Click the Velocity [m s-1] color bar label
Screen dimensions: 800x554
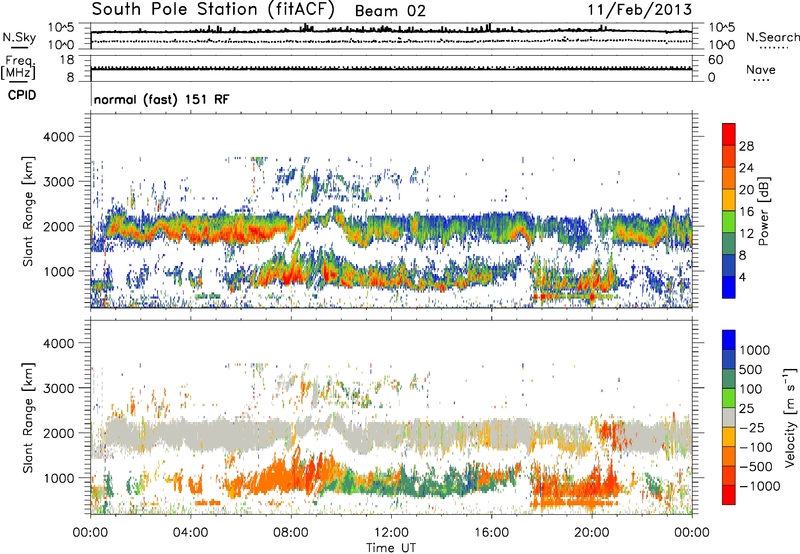(x=790, y=417)
